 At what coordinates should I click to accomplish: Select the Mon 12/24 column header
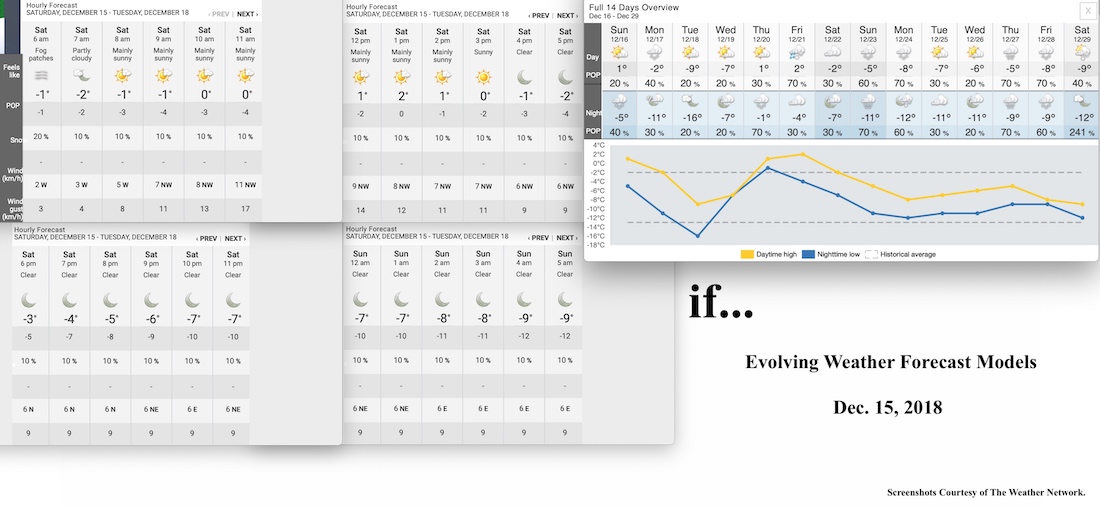point(904,34)
